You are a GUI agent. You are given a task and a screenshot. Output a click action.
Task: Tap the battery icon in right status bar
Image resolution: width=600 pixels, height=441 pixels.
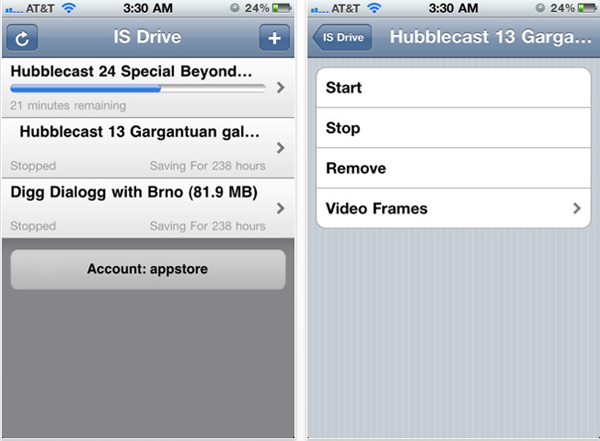click(x=587, y=8)
